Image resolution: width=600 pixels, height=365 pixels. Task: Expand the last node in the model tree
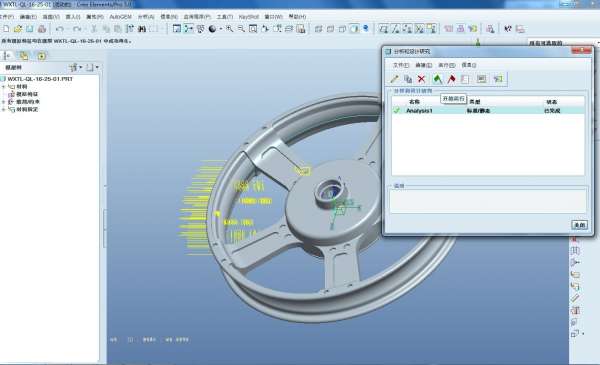(3, 109)
